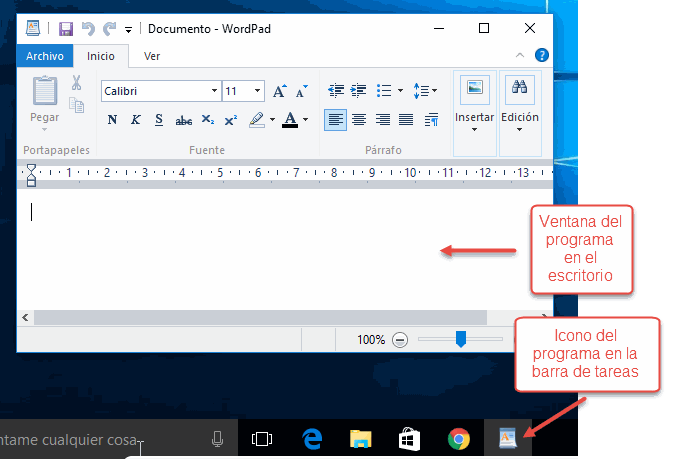The width and height of the screenshot is (677, 459).
Task: Click the Save icon in title bar
Action: [x=66, y=29]
